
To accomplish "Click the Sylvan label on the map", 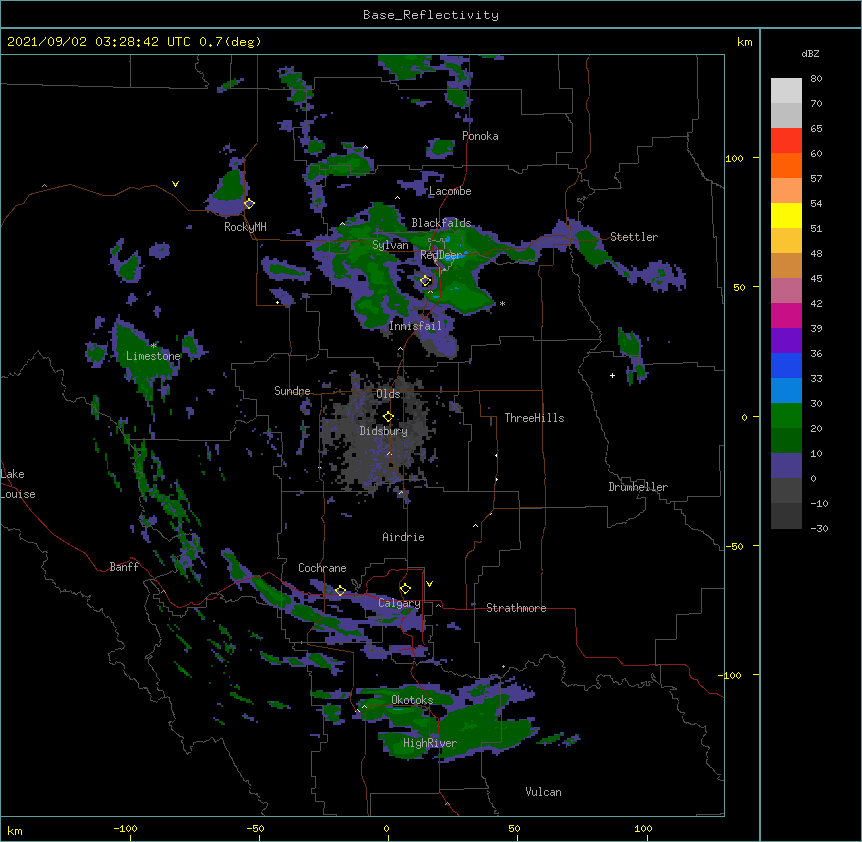I will 390,245.
